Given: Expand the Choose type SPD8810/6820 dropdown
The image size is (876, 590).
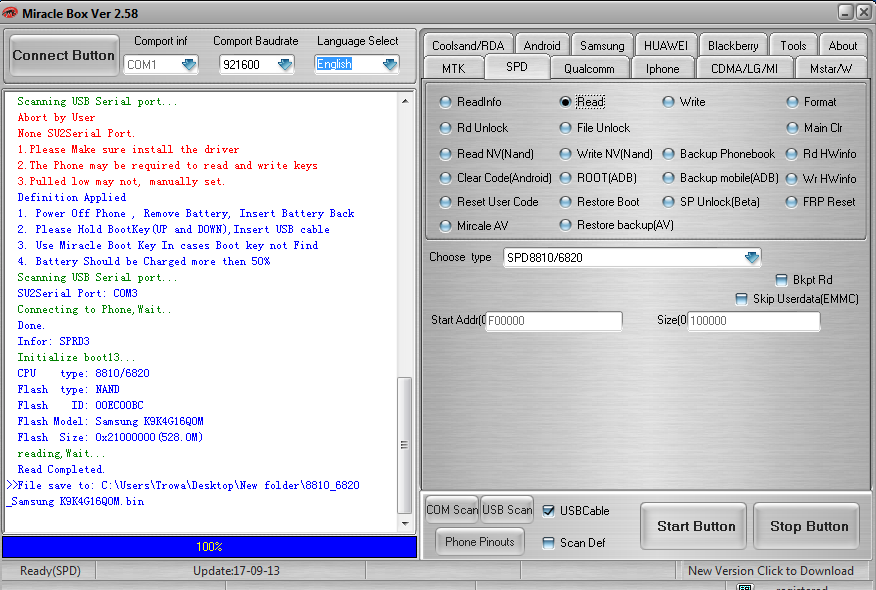Looking at the screenshot, I should click(751, 258).
